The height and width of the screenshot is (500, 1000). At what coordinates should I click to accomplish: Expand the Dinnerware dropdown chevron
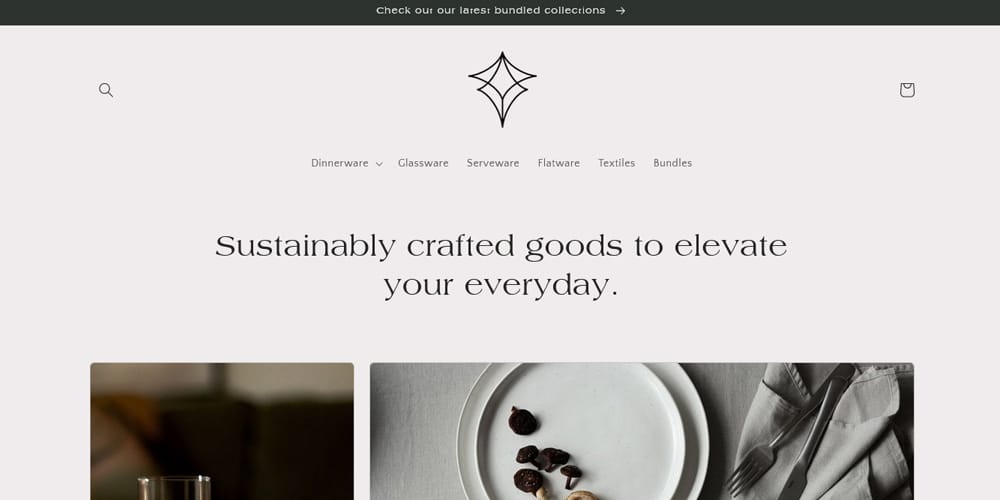click(379, 164)
